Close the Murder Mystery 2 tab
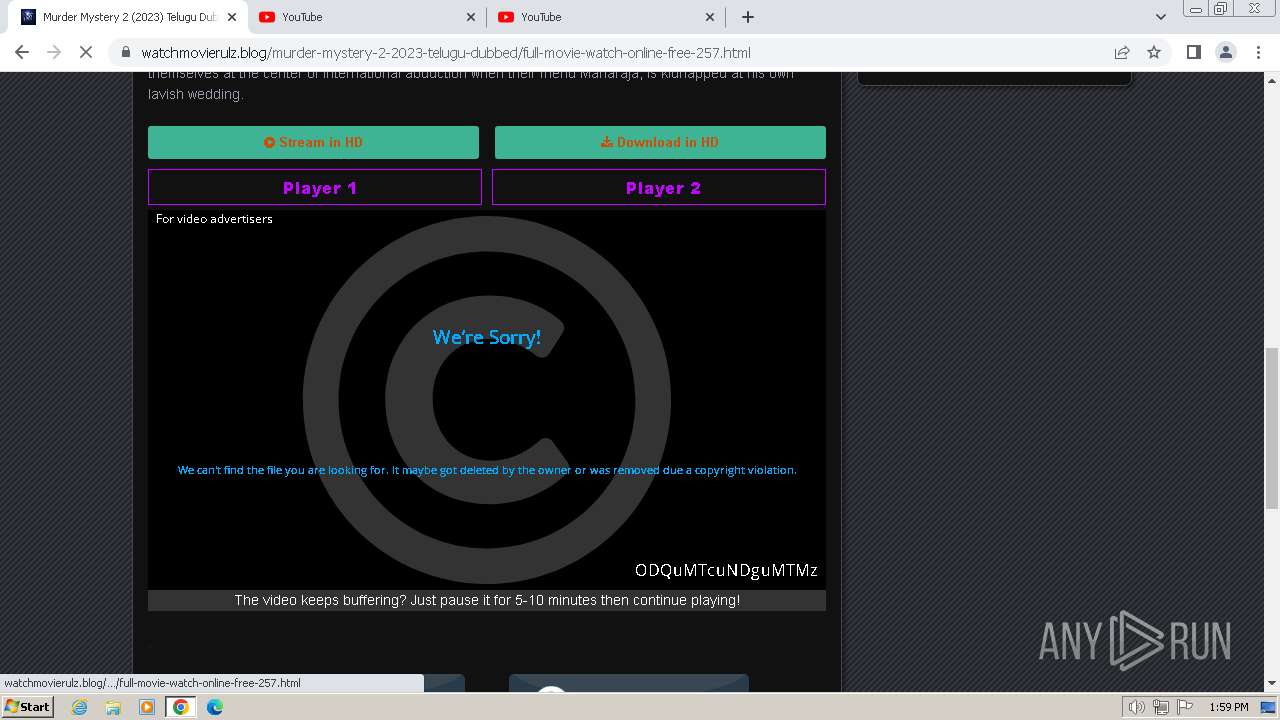The height and width of the screenshot is (720, 1280). 232,17
